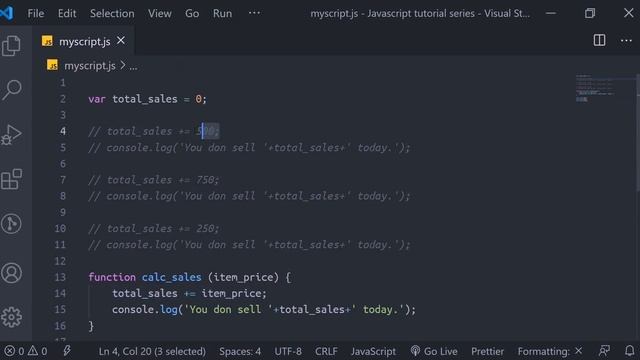
Task: Click commented line total_sales += 750
Action: click(x=153, y=180)
